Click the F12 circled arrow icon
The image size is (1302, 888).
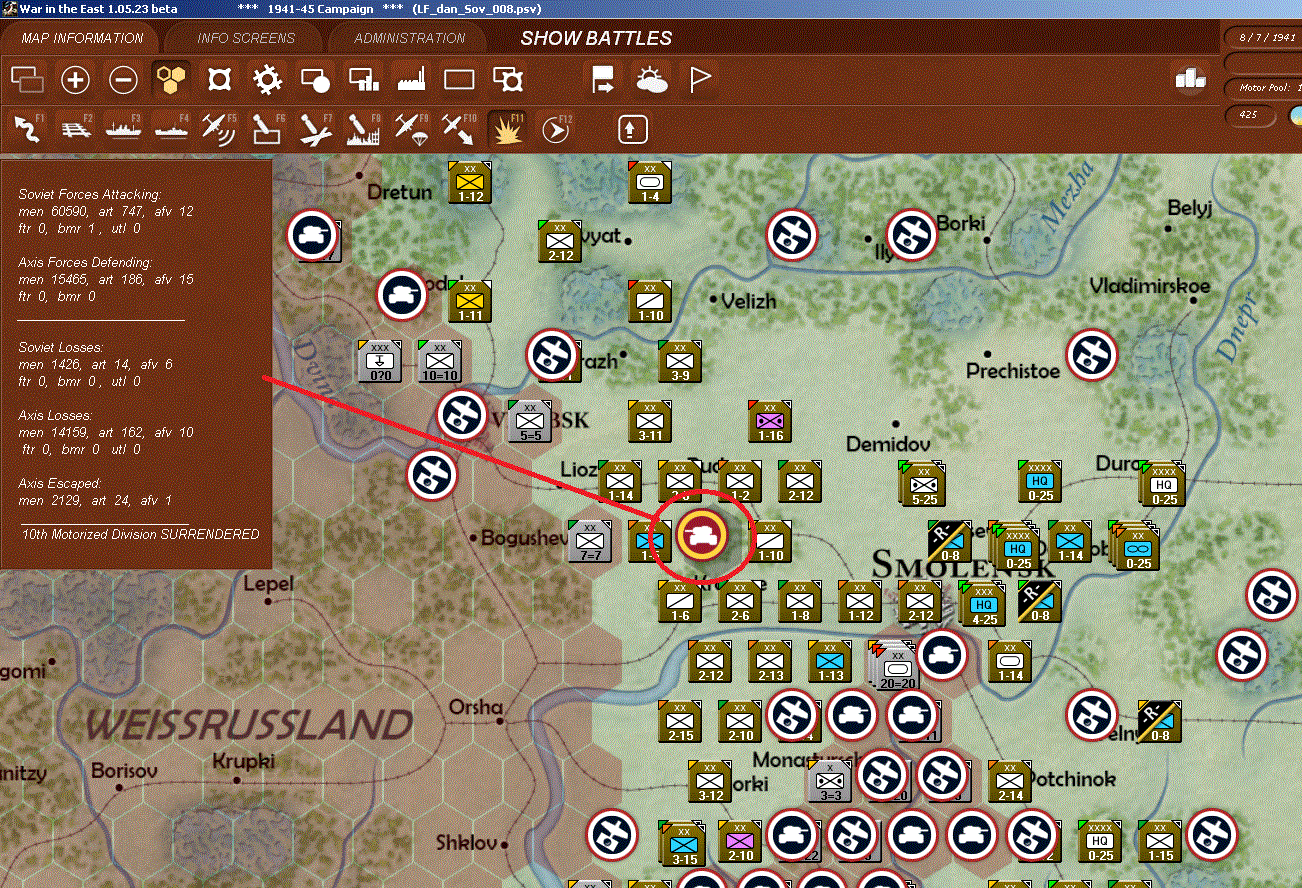click(x=556, y=129)
